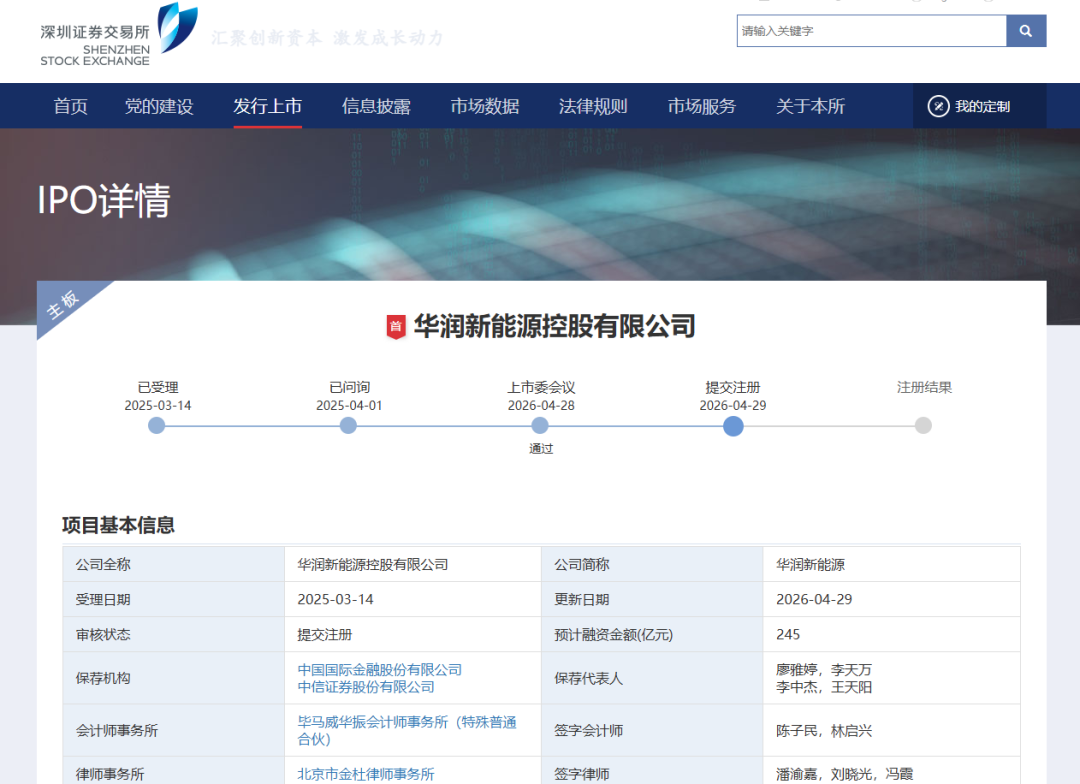Click the 项目基本信息 section heading
The image size is (1080, 784).
pyautogui.click(x=118, y=525)
